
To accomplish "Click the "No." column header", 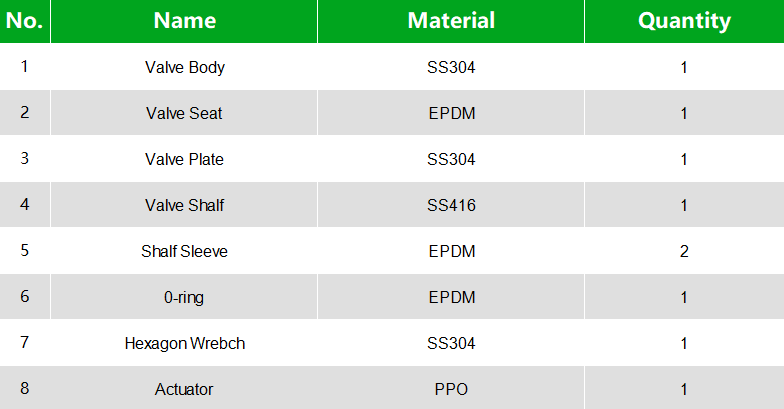I will click(x=24, y=21).
